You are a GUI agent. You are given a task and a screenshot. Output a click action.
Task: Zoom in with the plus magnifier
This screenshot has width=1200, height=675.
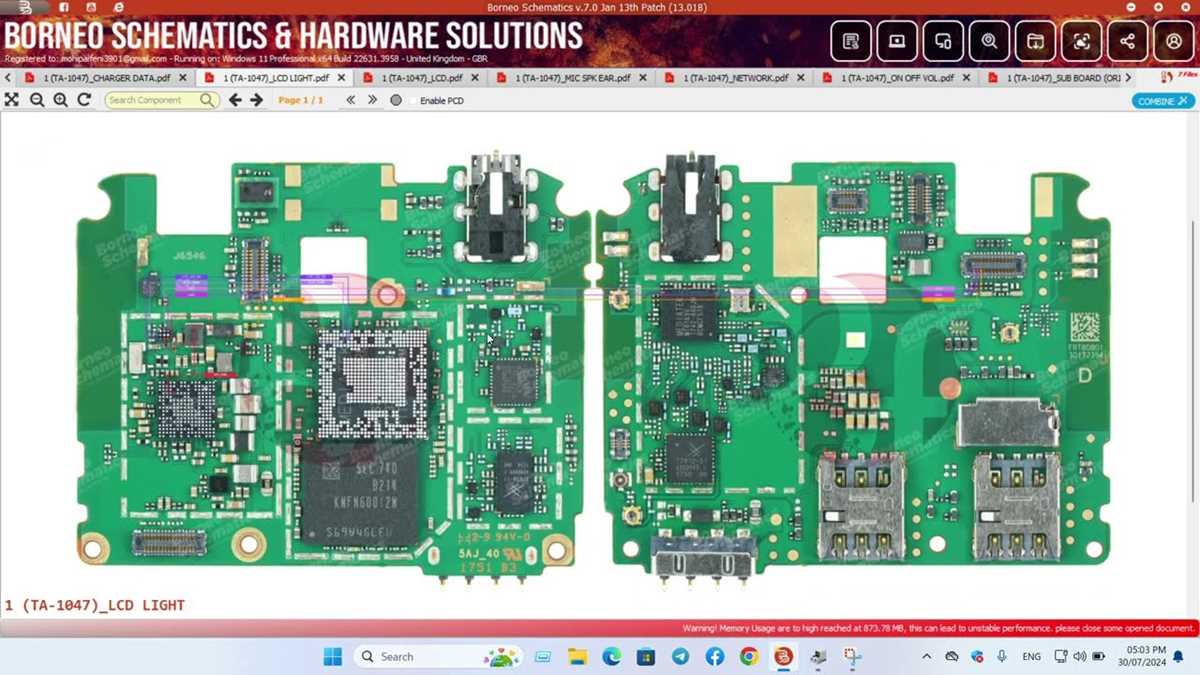coord(61,100)
